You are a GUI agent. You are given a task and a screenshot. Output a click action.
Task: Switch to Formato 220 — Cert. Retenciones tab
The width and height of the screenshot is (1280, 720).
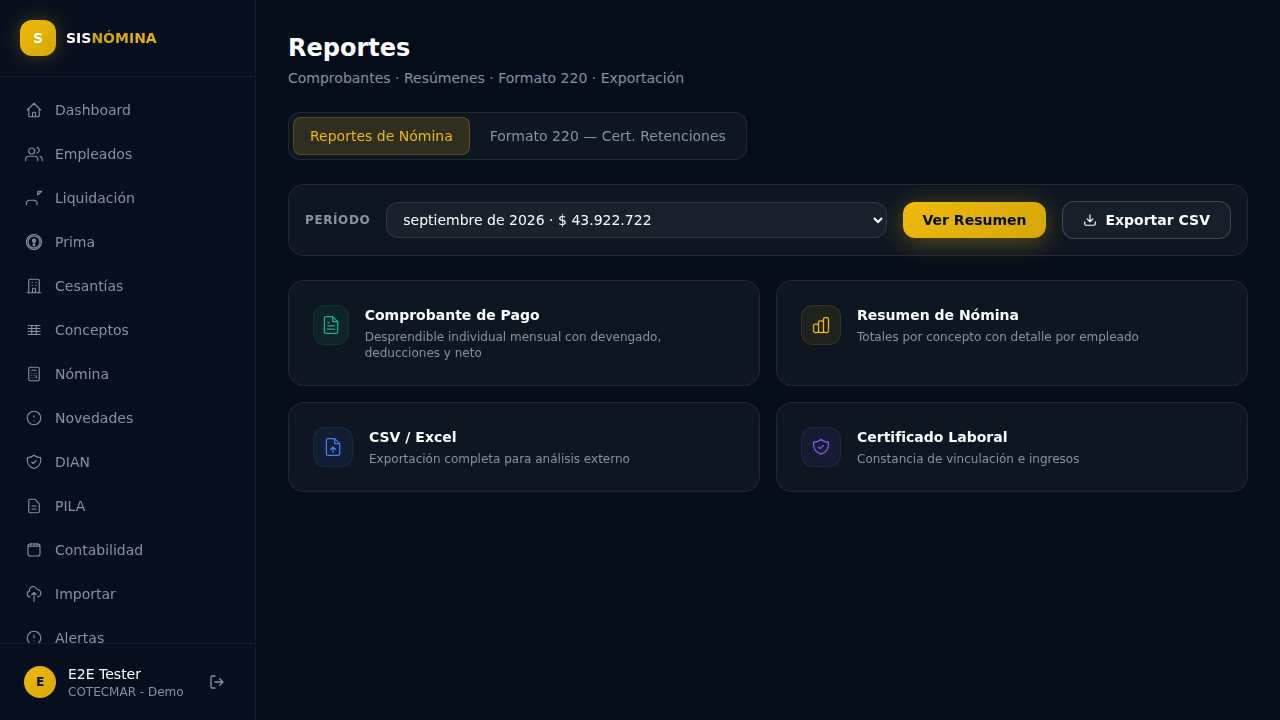[x=608, y=136]
